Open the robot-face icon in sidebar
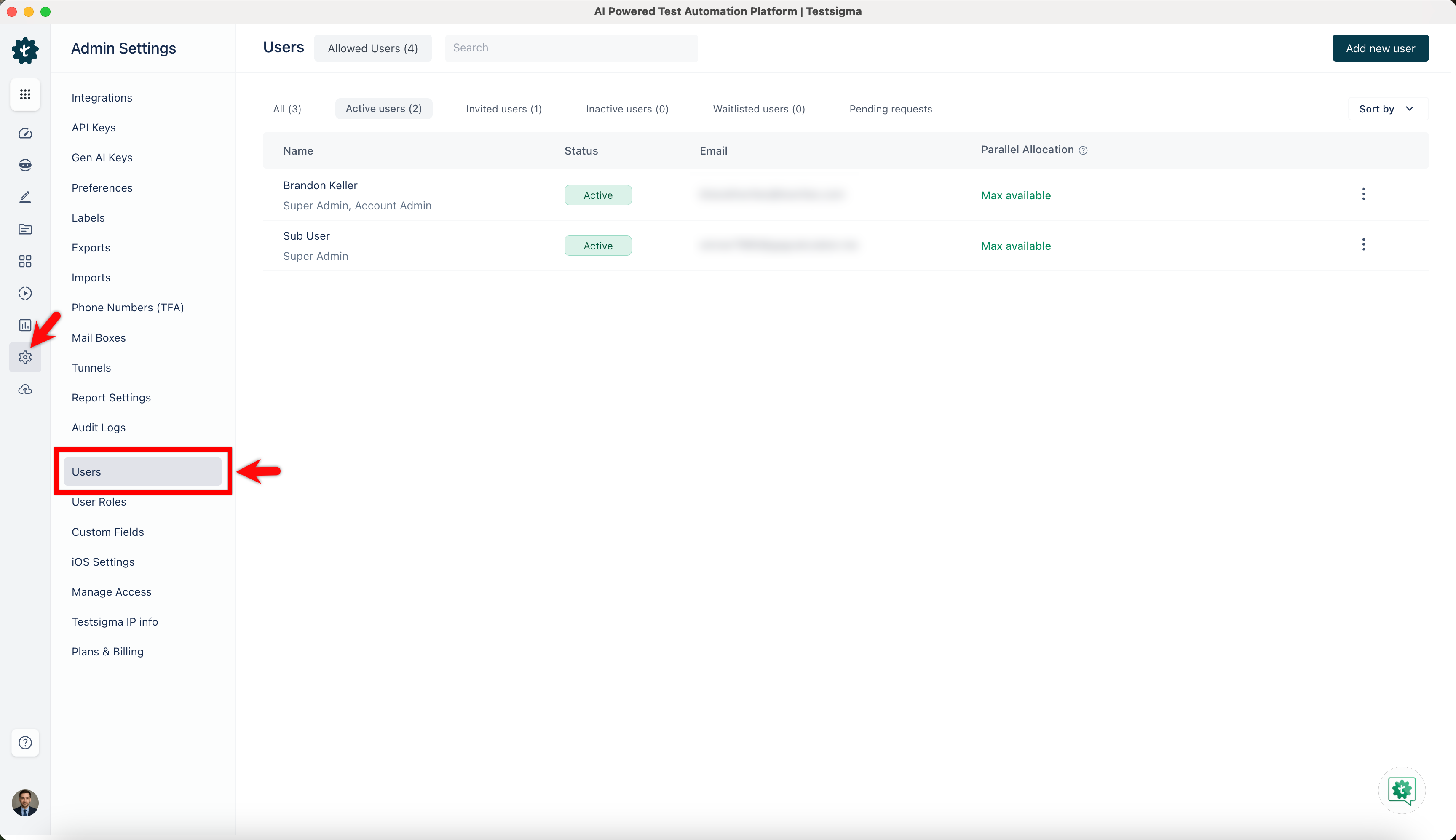 pos(25,165)
